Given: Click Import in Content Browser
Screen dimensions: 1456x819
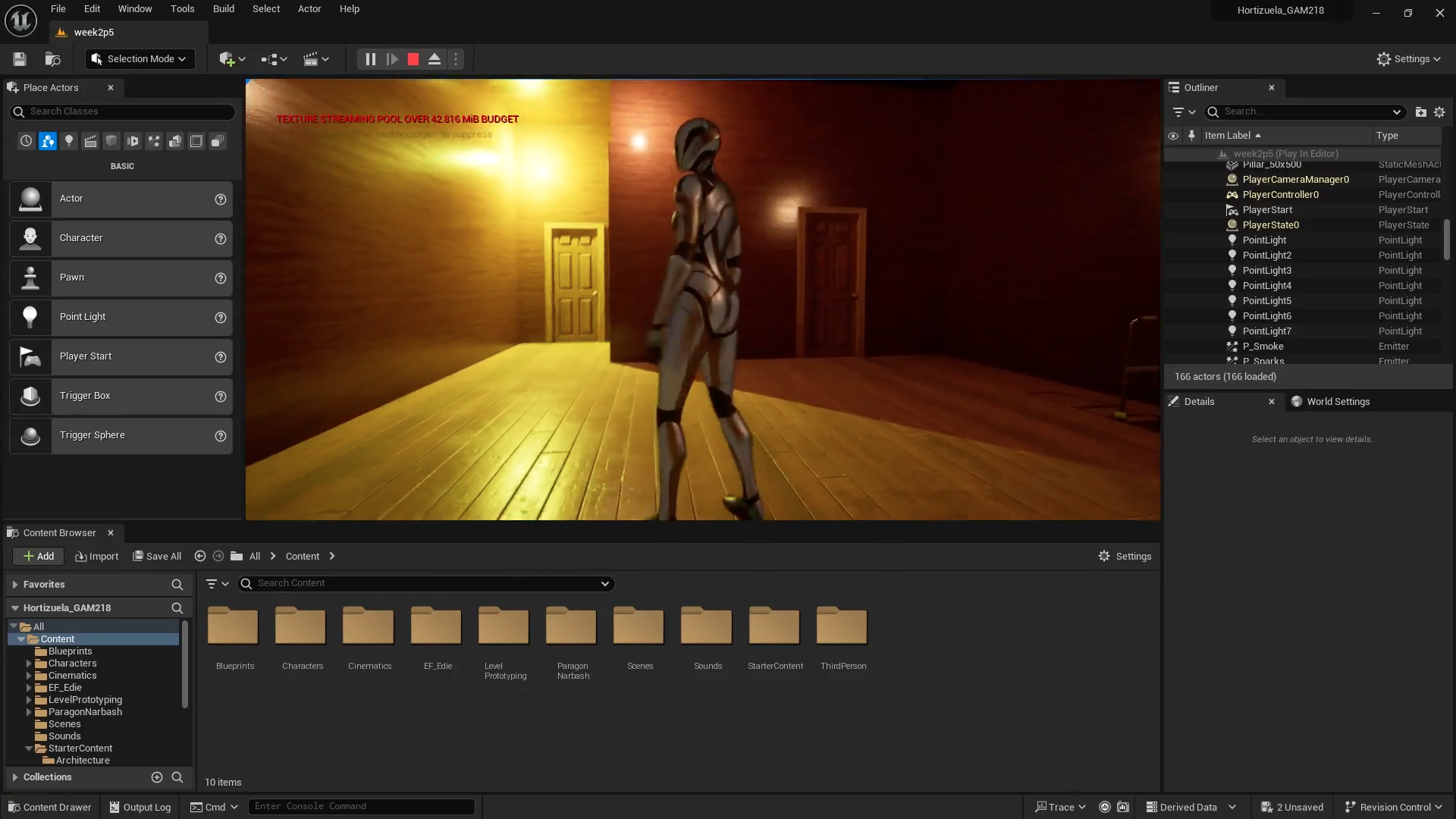Looking at the screenshot, I should (96, 557).
